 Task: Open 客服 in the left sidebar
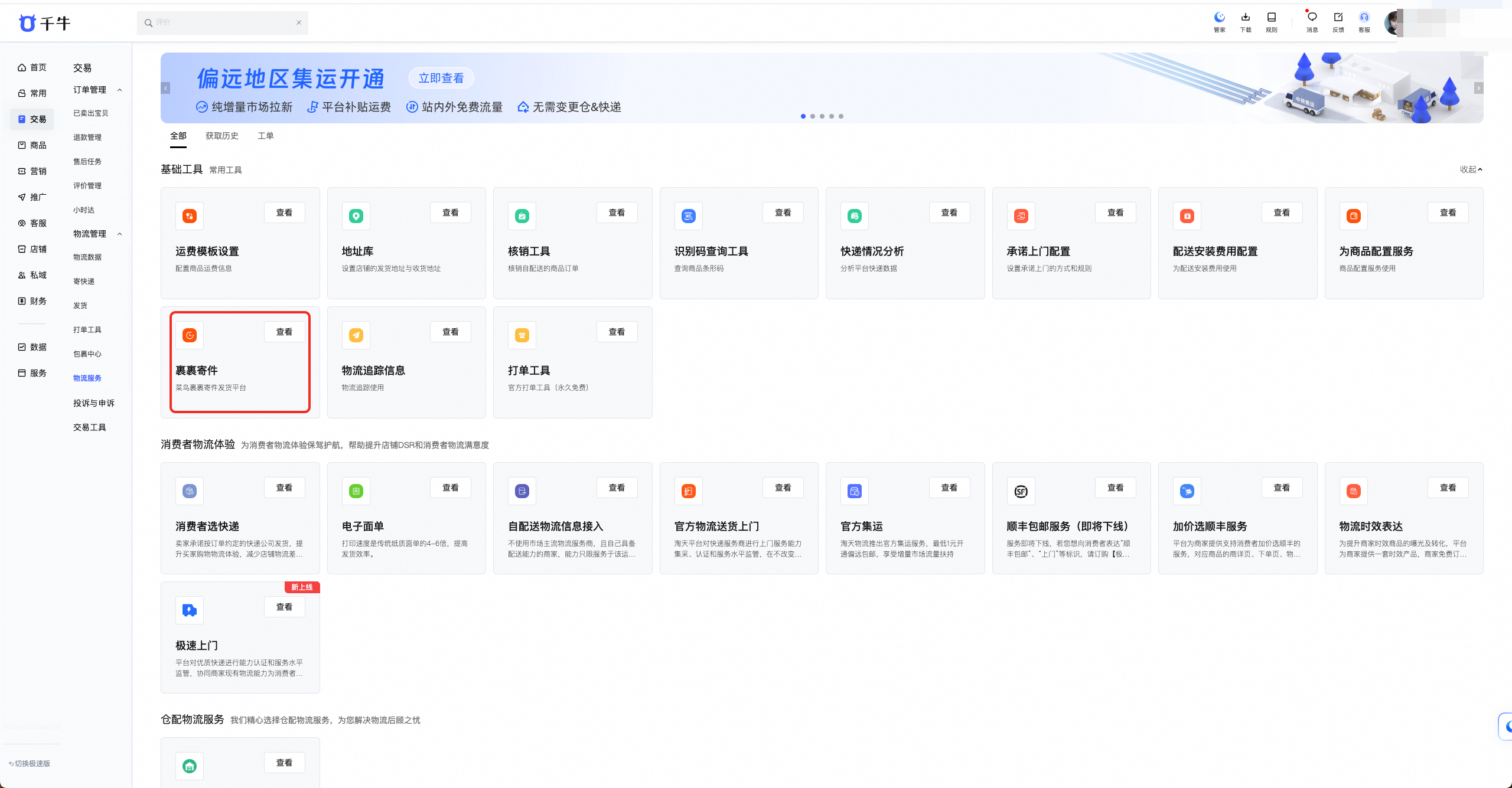(32, 223)
